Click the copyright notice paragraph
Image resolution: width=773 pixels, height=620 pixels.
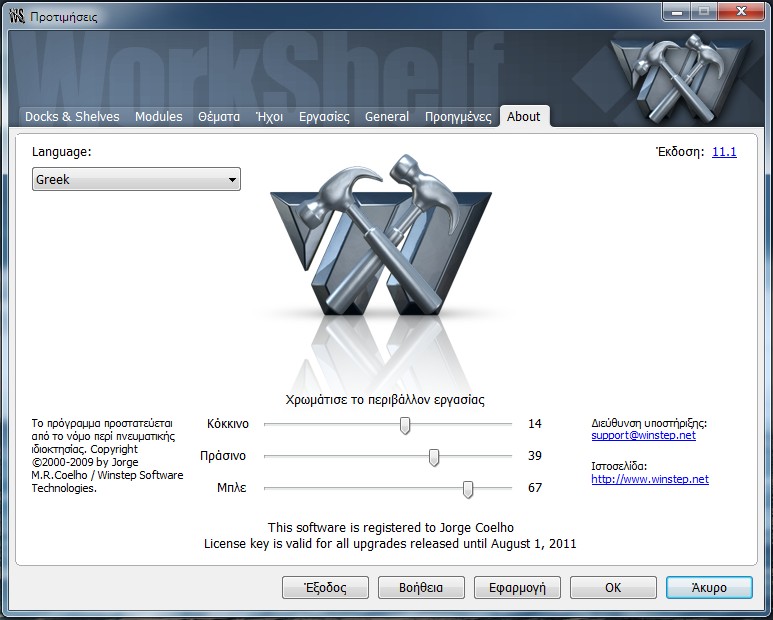click(x=107, y=456)
